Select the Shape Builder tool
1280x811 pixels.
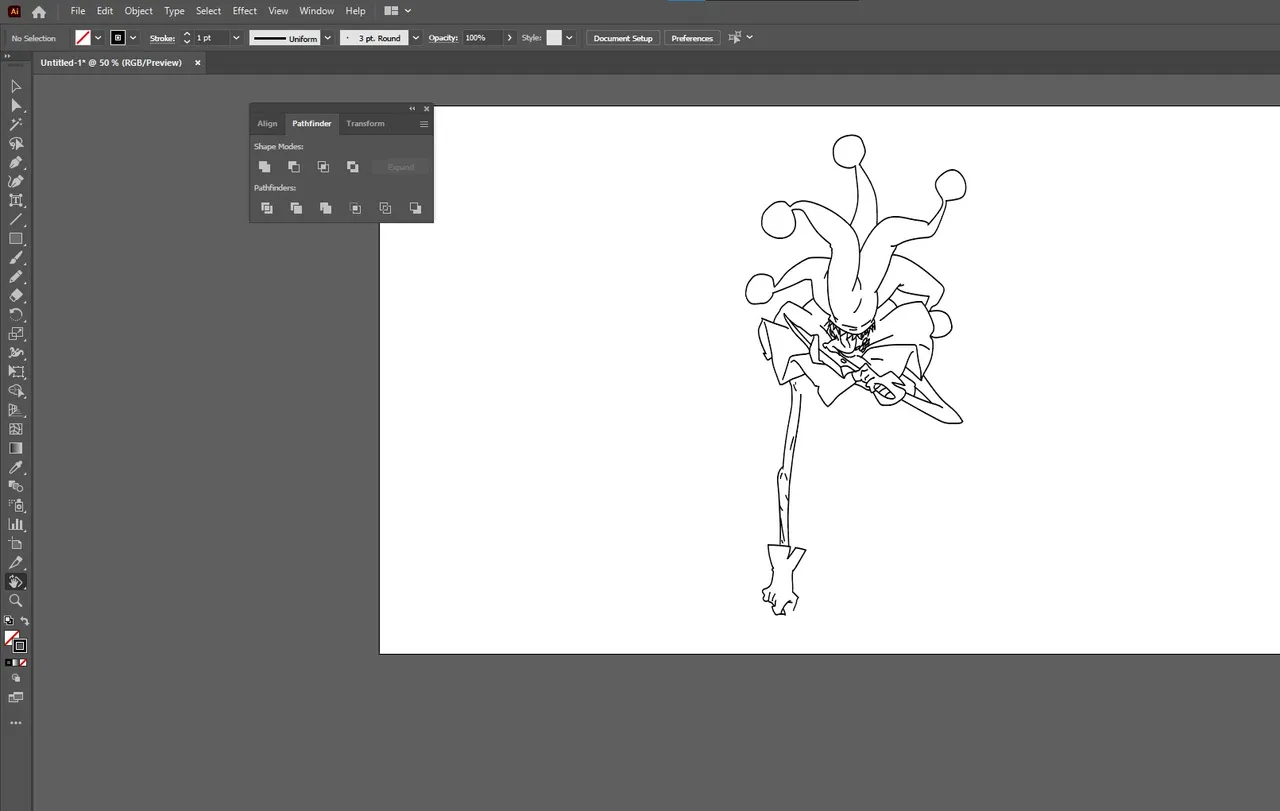pos(16,391)
